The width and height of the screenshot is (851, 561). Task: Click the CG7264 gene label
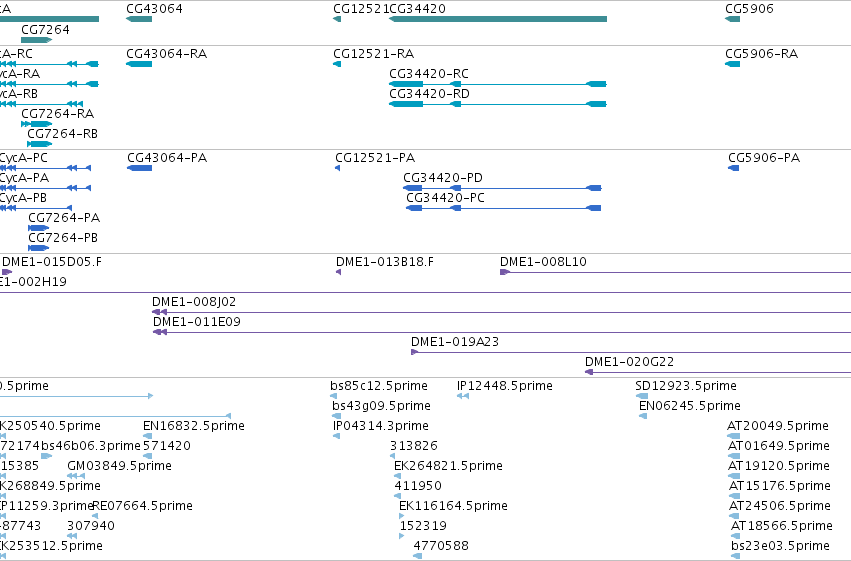click(x=46, y=30)
